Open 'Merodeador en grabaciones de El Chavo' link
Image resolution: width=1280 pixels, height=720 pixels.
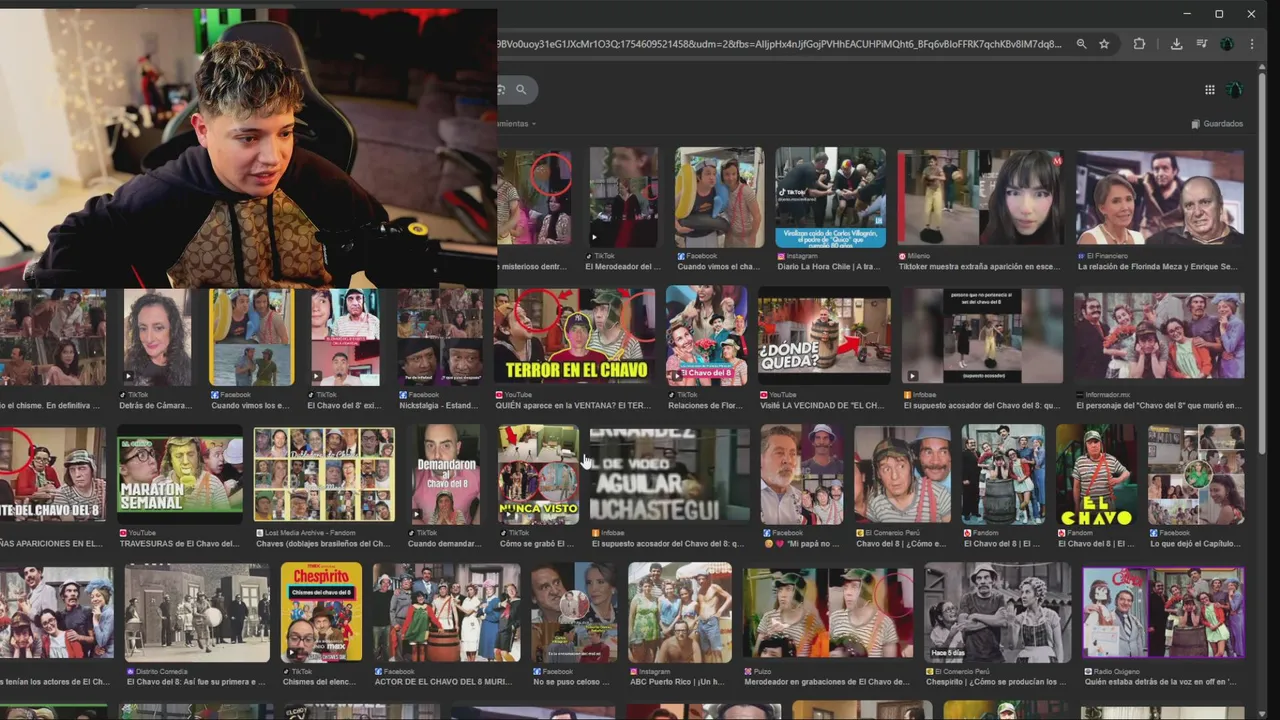pos(827,682)
